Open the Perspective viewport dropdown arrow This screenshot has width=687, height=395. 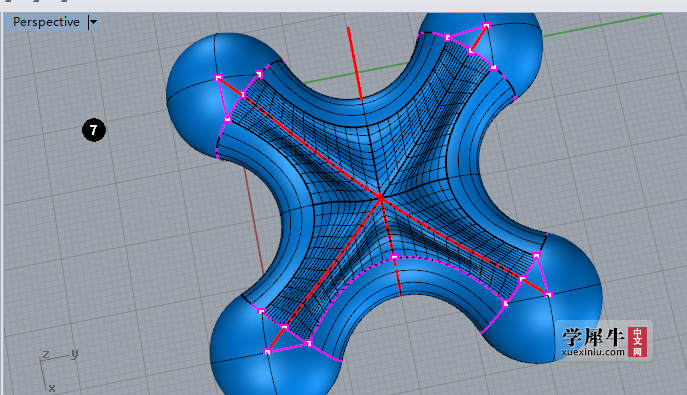coord(93,22)
